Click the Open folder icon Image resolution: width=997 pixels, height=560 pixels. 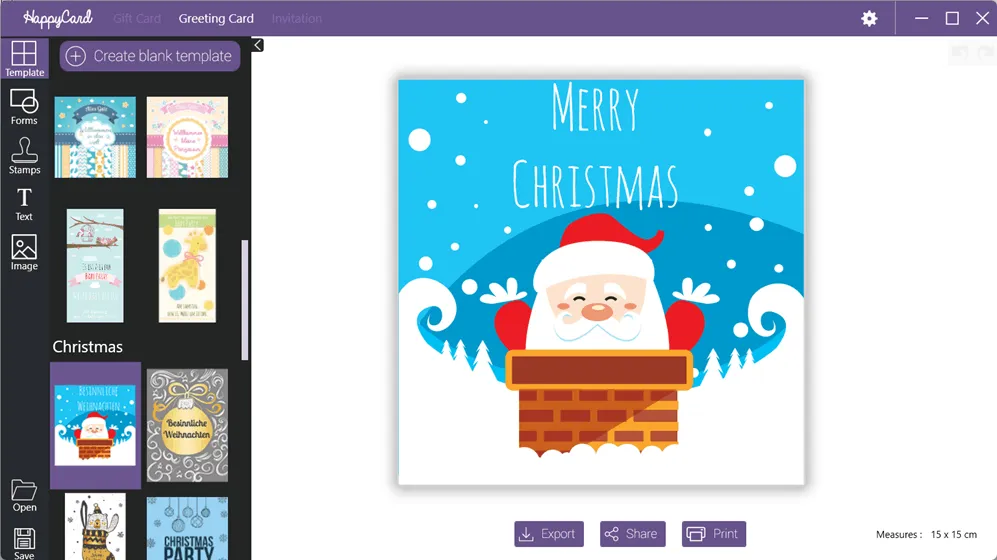(24, 496)
